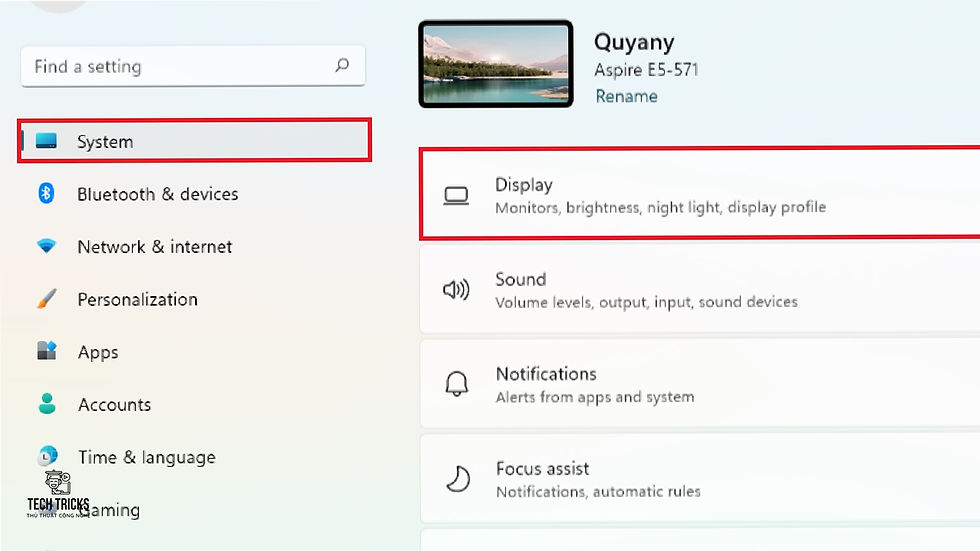Click the Focus assist moon icon
This screenshot has width=980, height=551.
(x=458, y=479)
